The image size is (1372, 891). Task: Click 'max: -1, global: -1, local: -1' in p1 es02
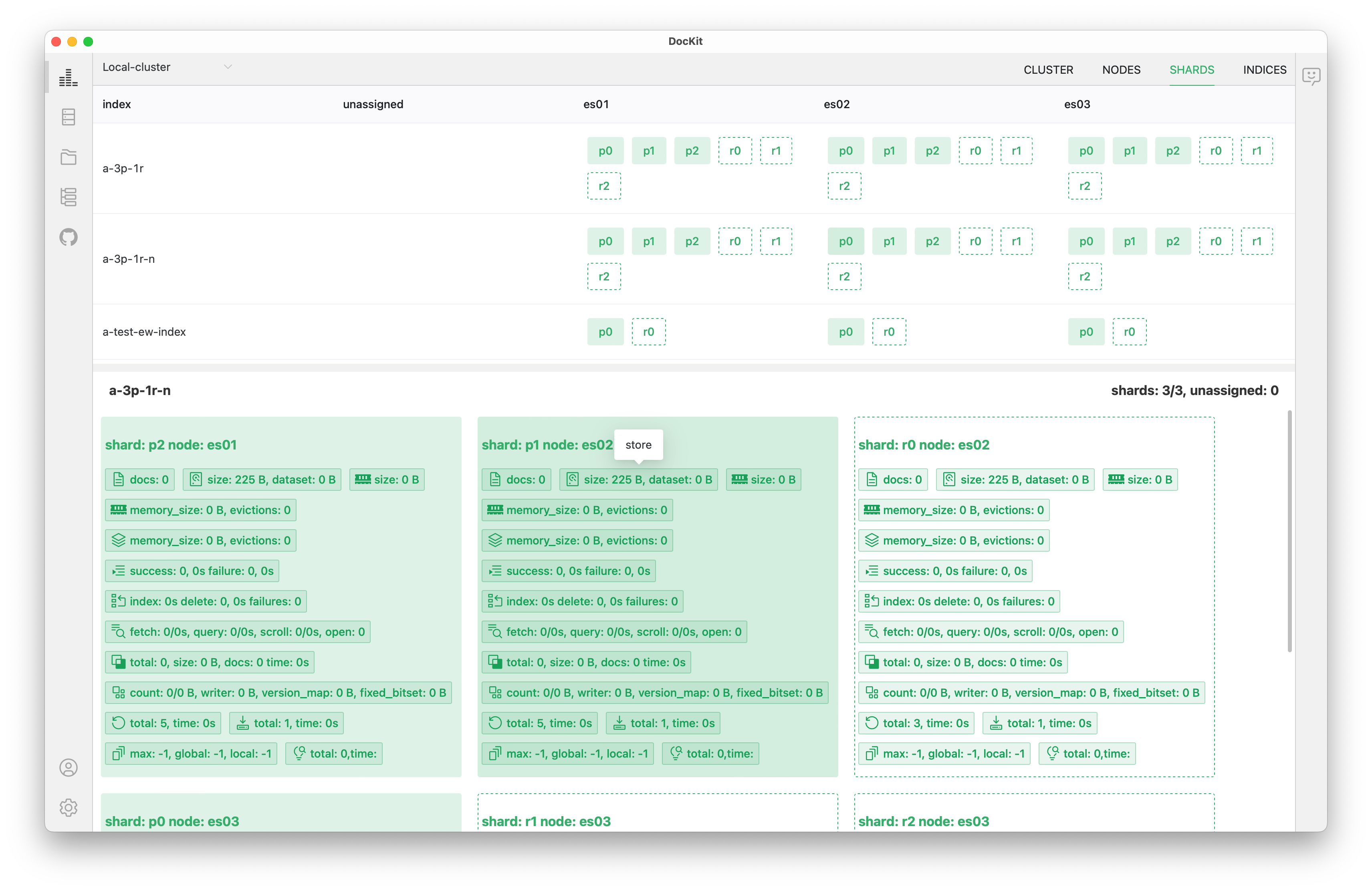point(568,753)
